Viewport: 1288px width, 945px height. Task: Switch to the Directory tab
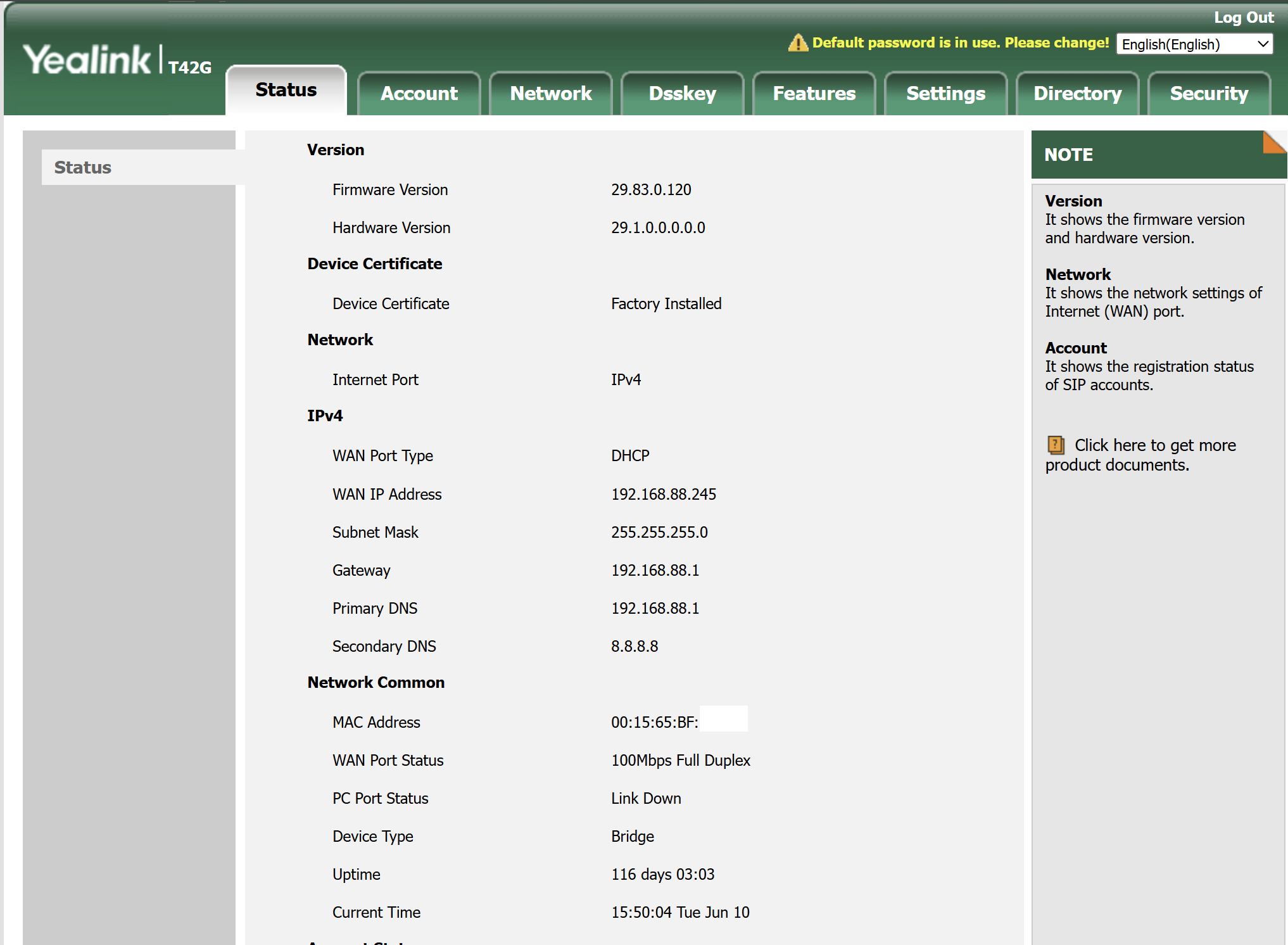1077,94
